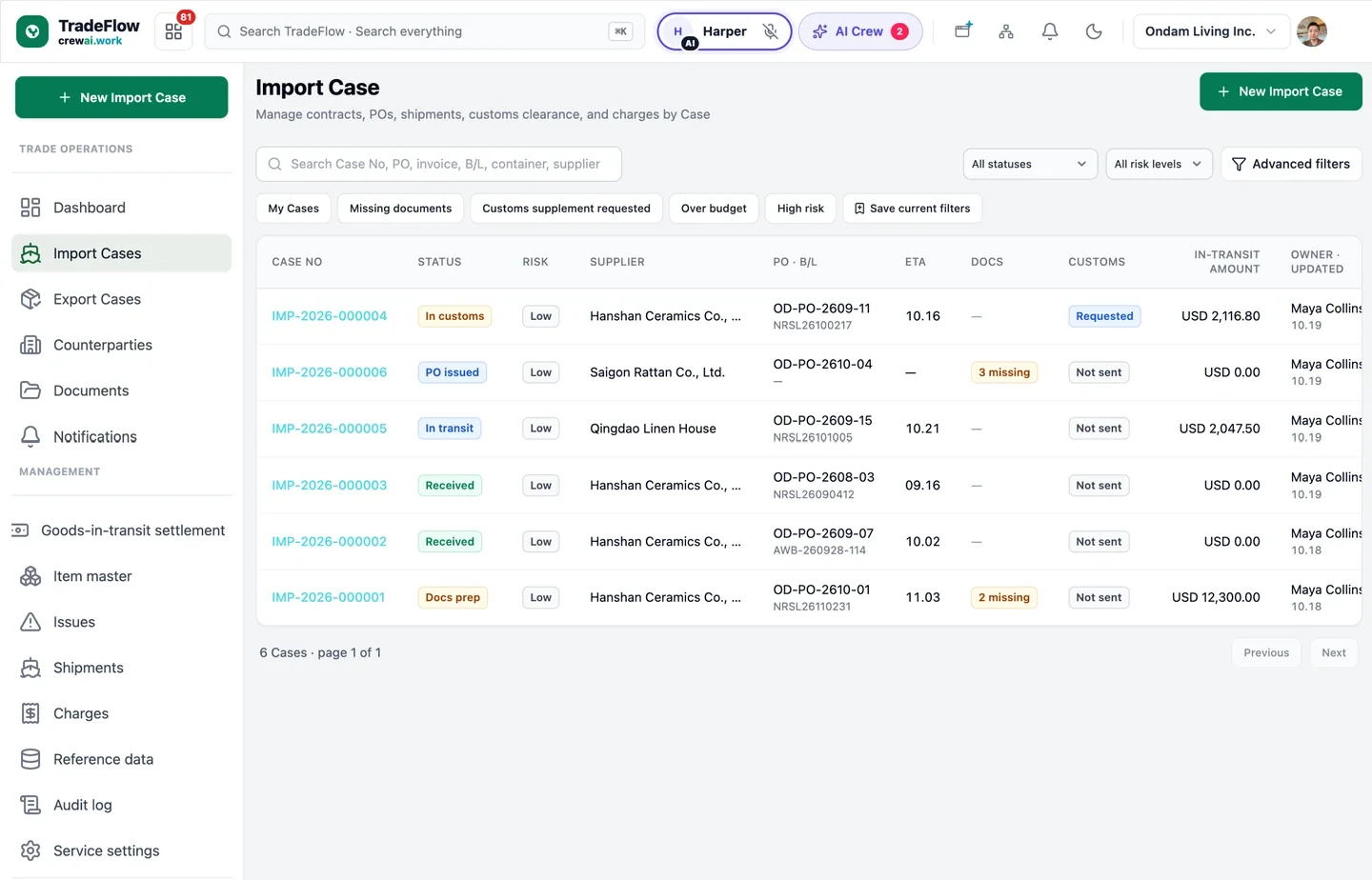1372x880 pixels.
Task: Save current filters
Action: click(913, 209)
